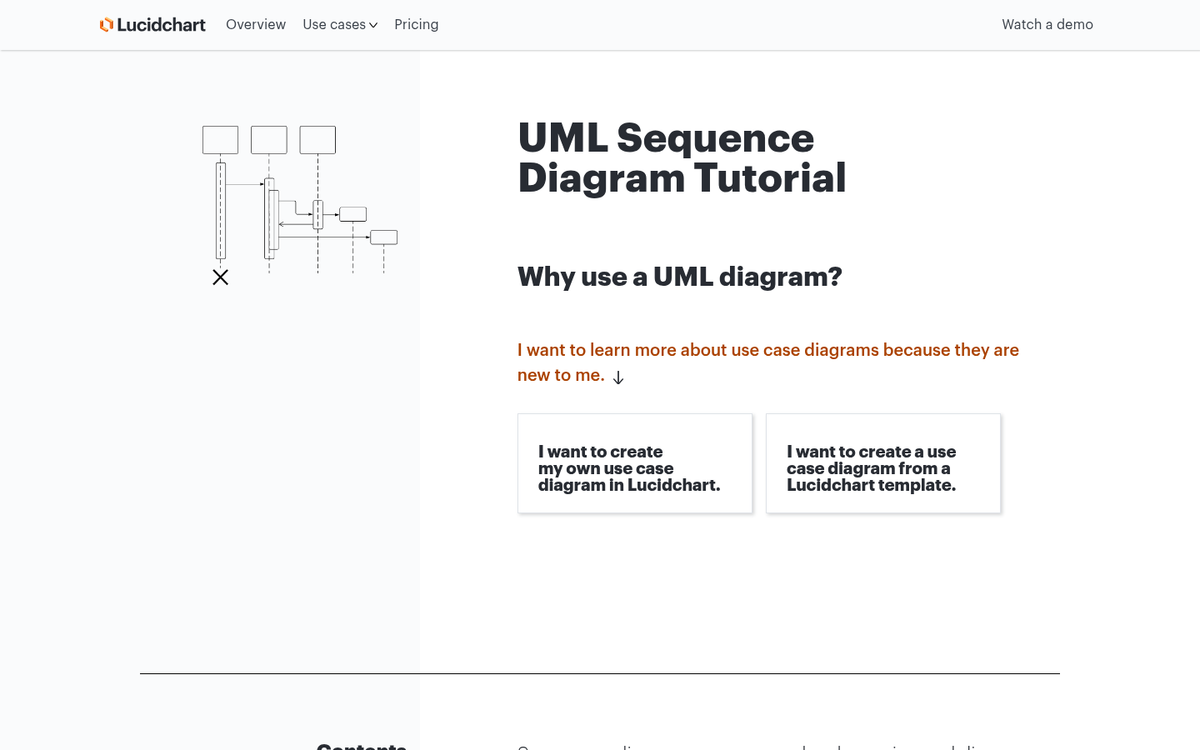Click the Lucidchart wordmark in the header
1200x750 pixels.
click(160, 24)
